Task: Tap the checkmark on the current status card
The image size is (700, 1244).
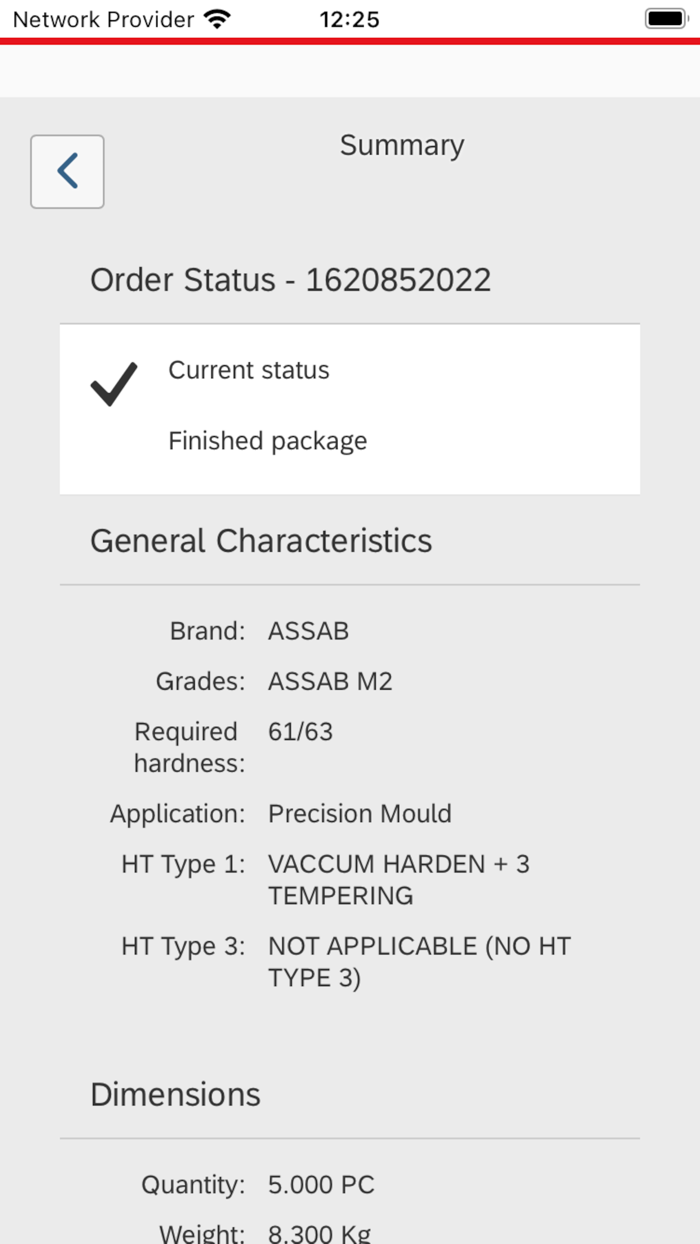Action: [113, 384]
